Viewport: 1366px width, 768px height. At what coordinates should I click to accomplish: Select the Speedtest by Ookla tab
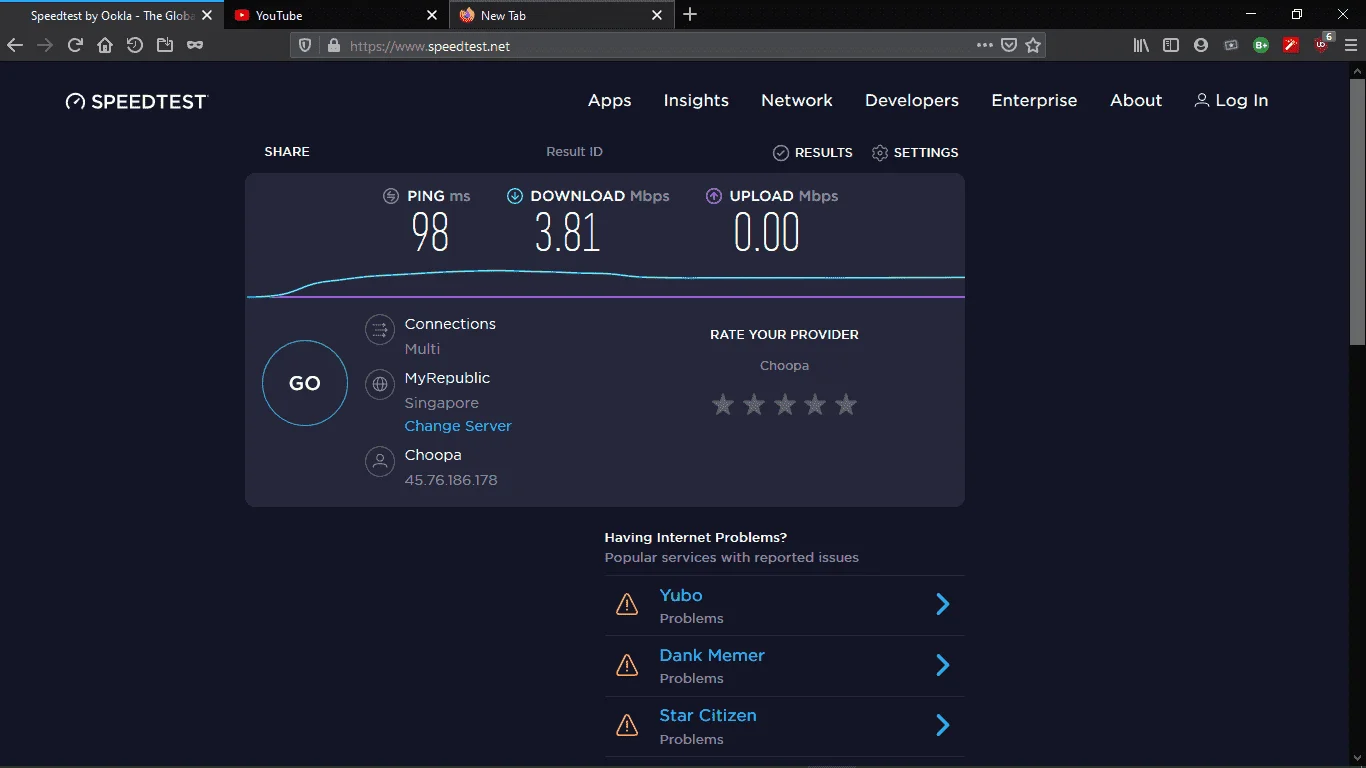point(111,15)
